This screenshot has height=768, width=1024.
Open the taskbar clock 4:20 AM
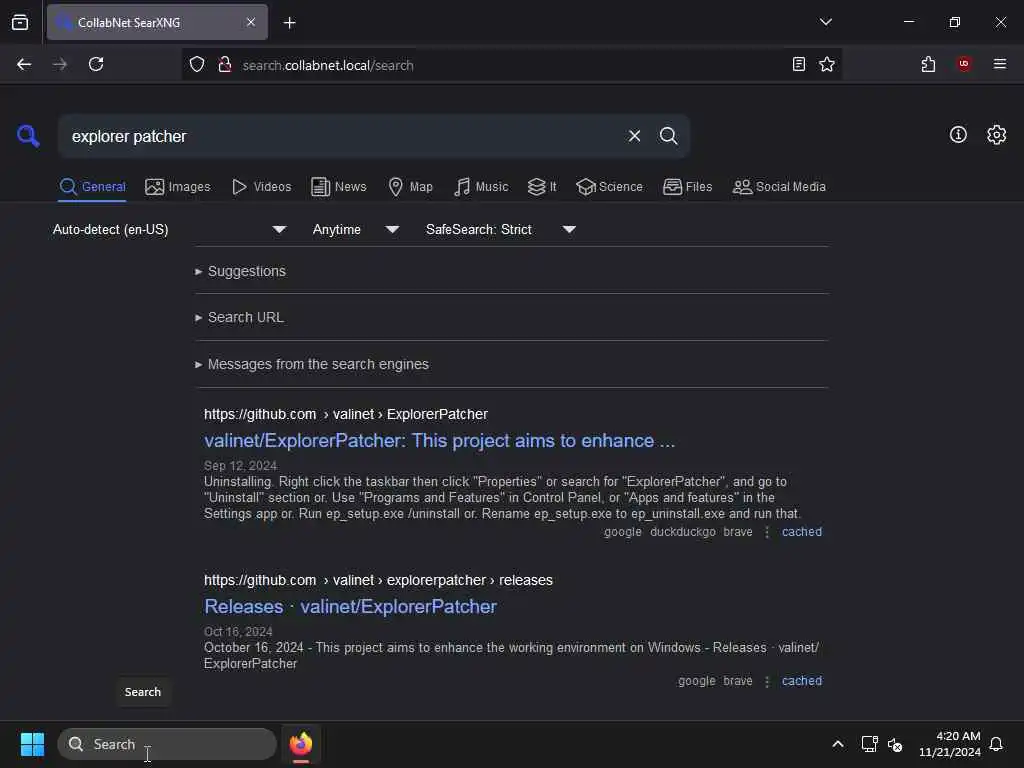pyautogui.click(x=950, y=744)
